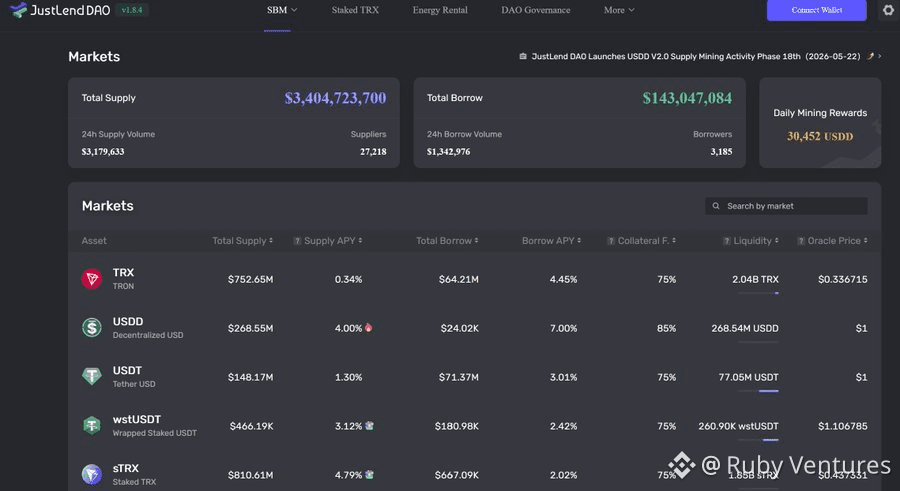The height and width of the screenshot is (491, 900).
Task: Sort by Collateral F. column
Action: coord(647,241)
